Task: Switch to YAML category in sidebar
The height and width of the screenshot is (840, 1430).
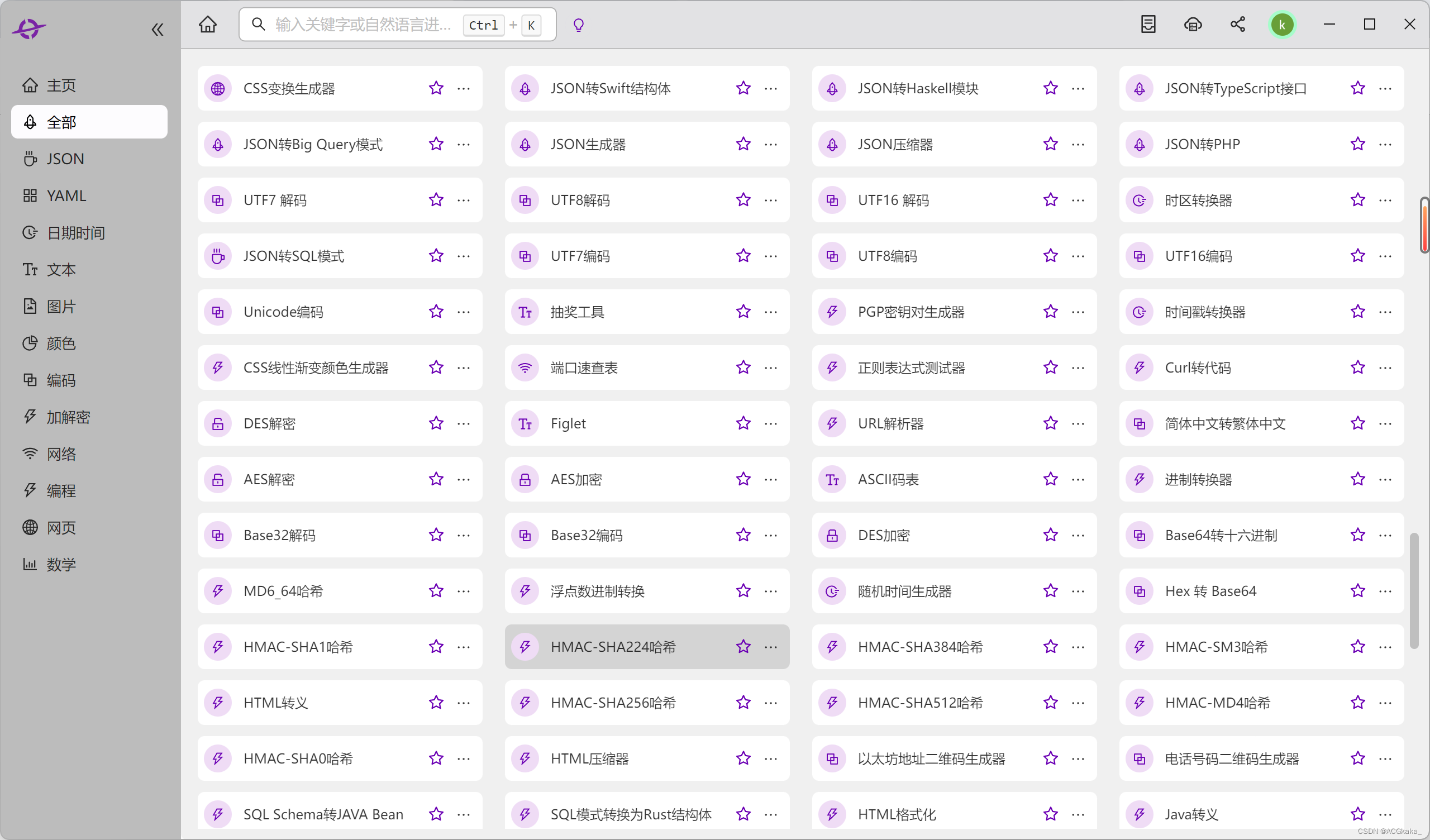Action: 66,196
